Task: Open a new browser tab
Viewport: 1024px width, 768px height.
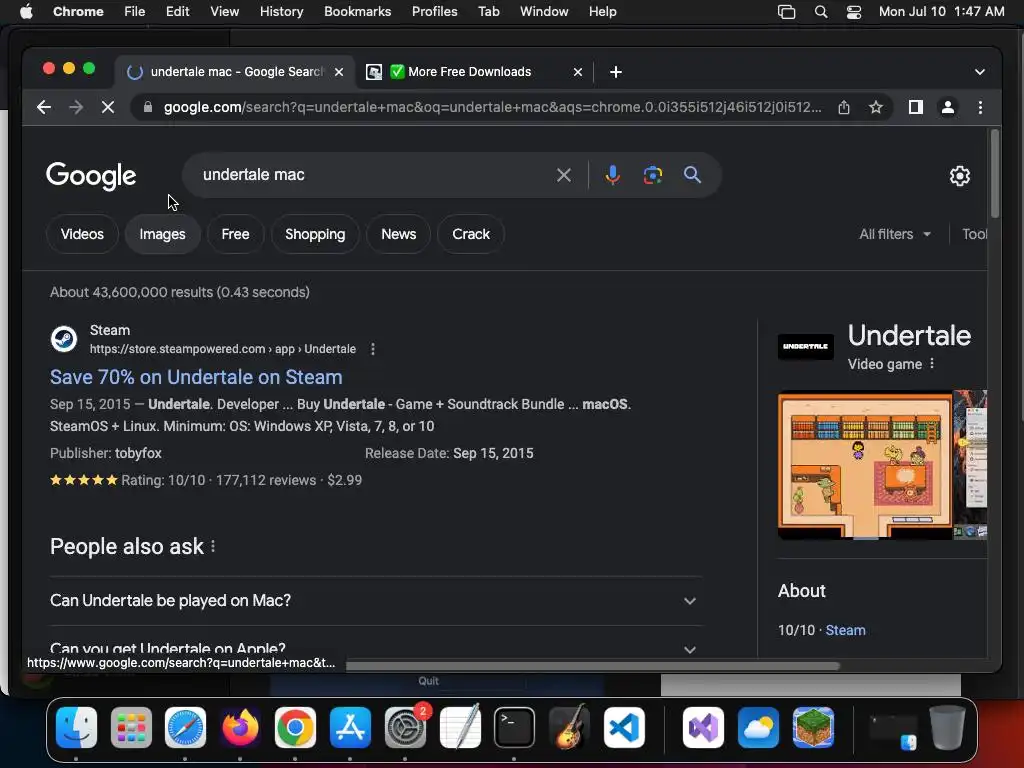Action: coord(616,72)
